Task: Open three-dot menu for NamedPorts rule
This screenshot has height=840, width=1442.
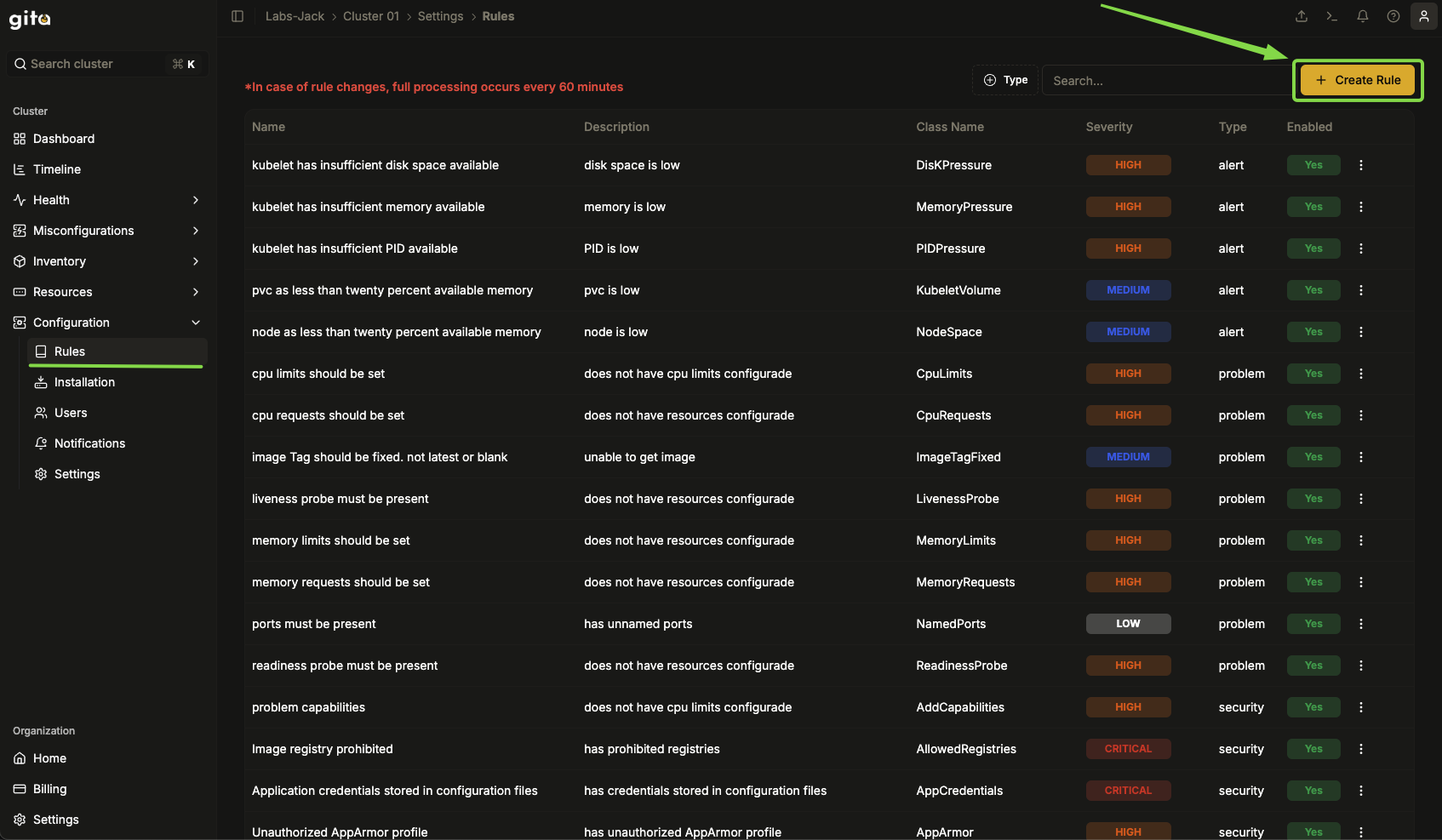Action: (x=1361, y=624)
